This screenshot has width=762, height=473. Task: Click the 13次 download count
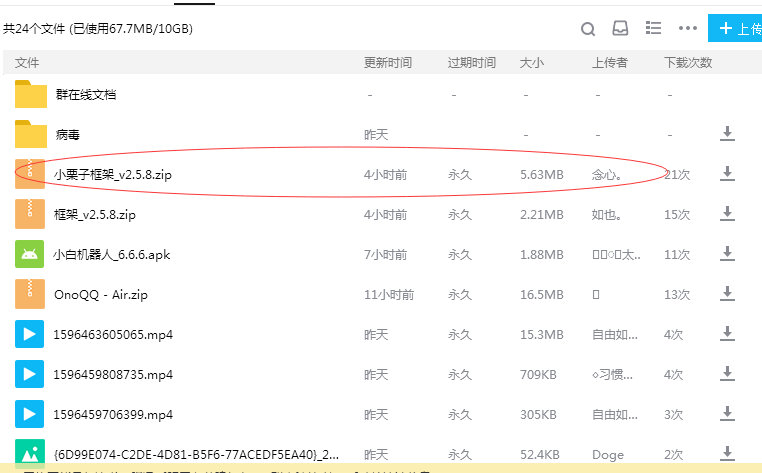point(677,295)
